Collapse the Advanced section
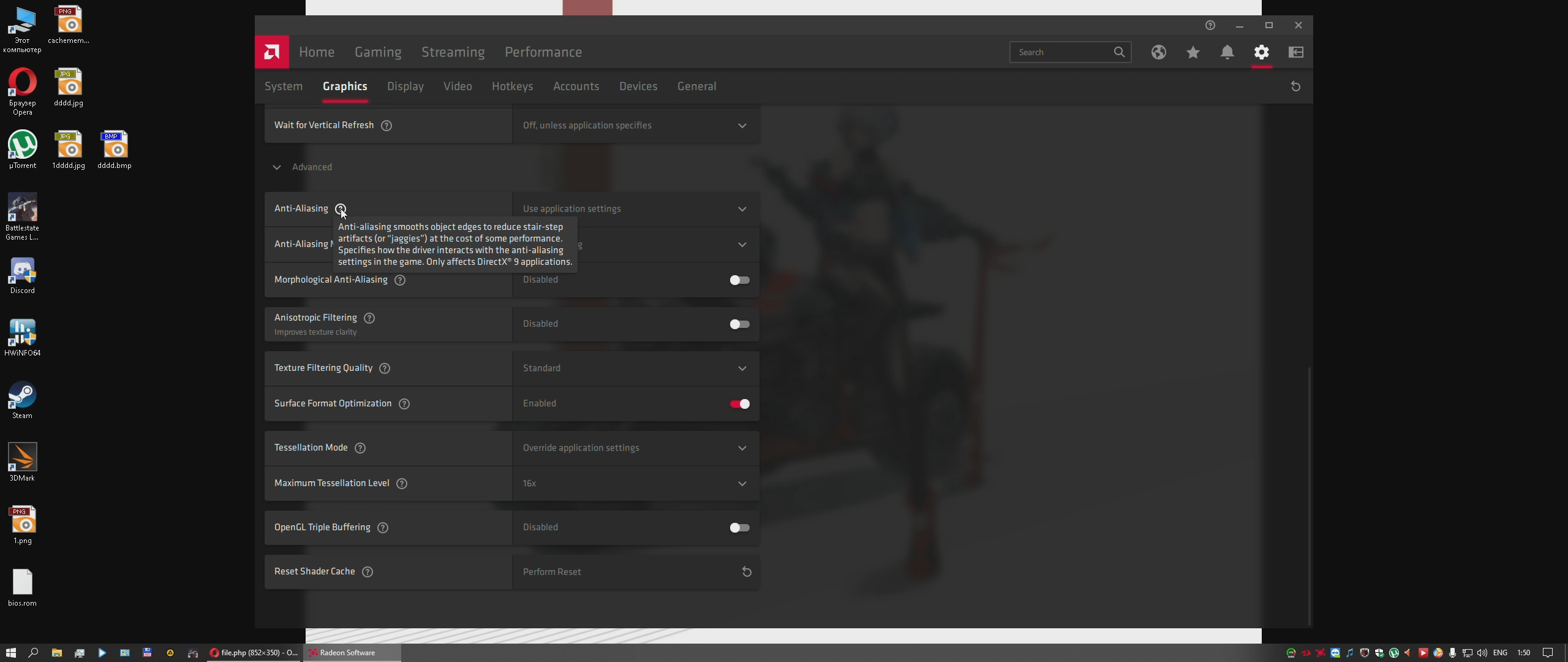Screen dimensions: 1568x662 pyautogui.click(x=277, y=167)
